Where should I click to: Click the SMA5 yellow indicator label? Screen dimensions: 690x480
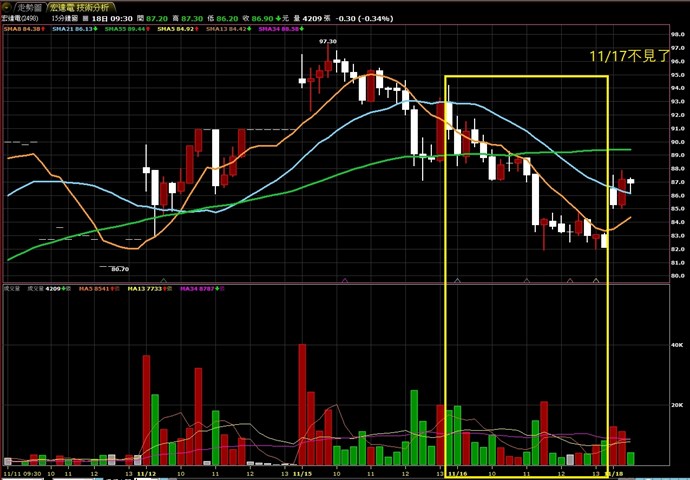[x=178, y=29]
